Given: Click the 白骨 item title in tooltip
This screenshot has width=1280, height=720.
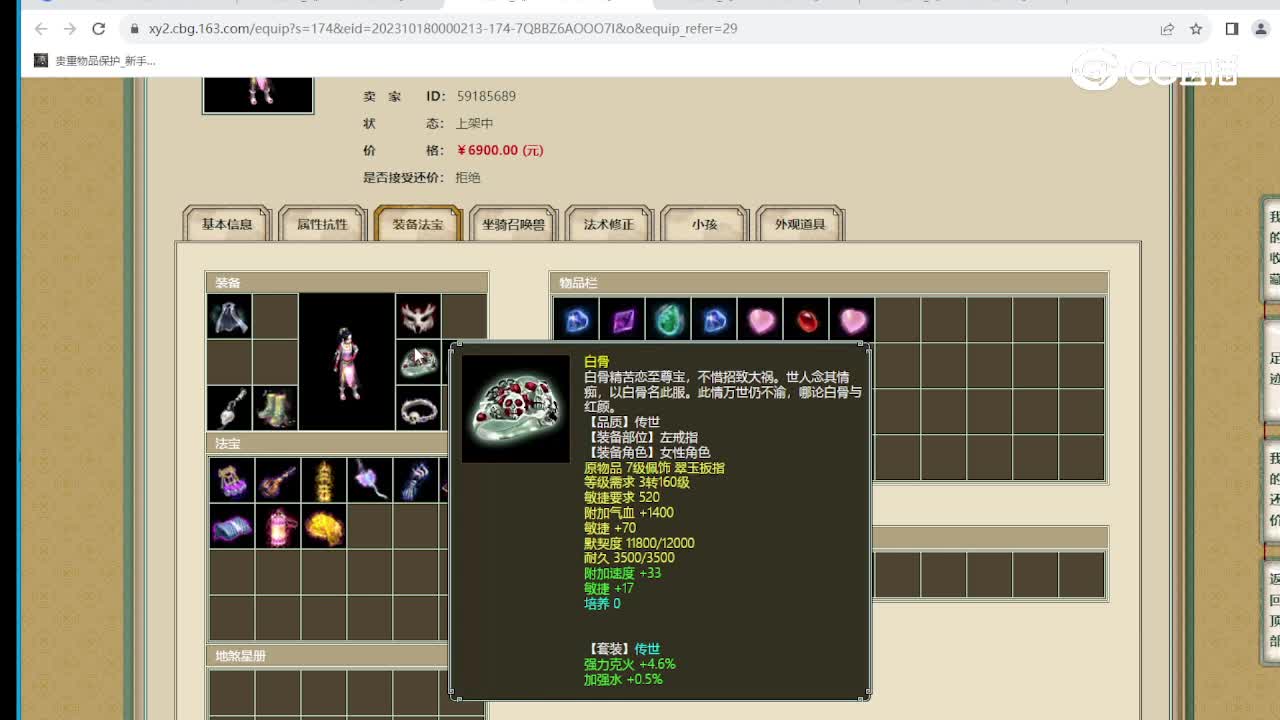Looking at the screenshot, I should click(x=596, y=362).
